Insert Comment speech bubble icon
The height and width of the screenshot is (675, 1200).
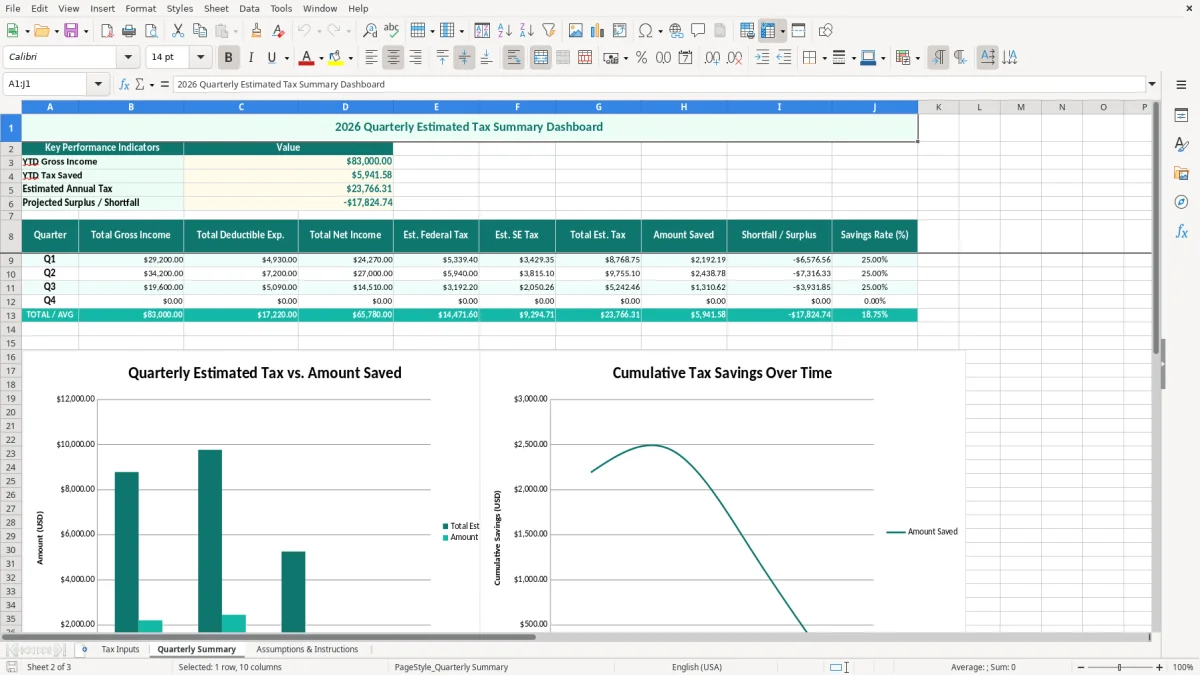pyautogui.click(x=698, y=31)
